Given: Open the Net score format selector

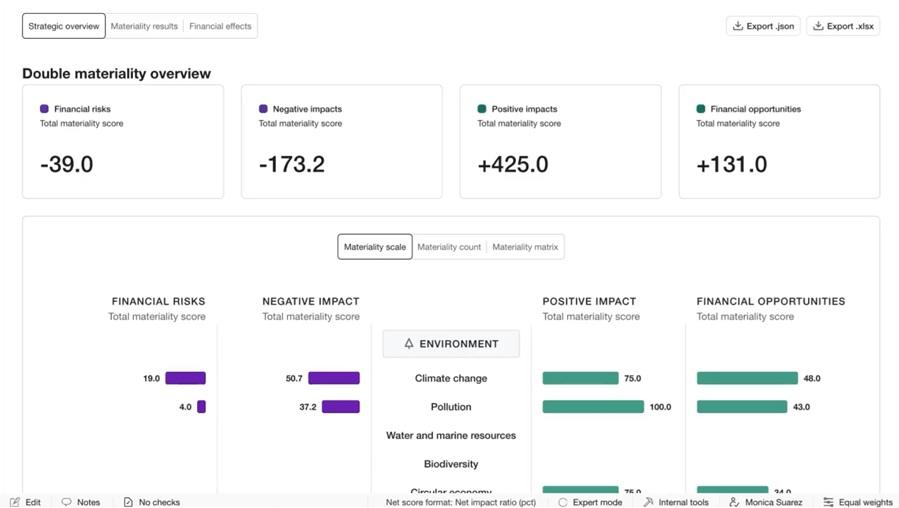Looking at the screenshot, I should (460, 502).
